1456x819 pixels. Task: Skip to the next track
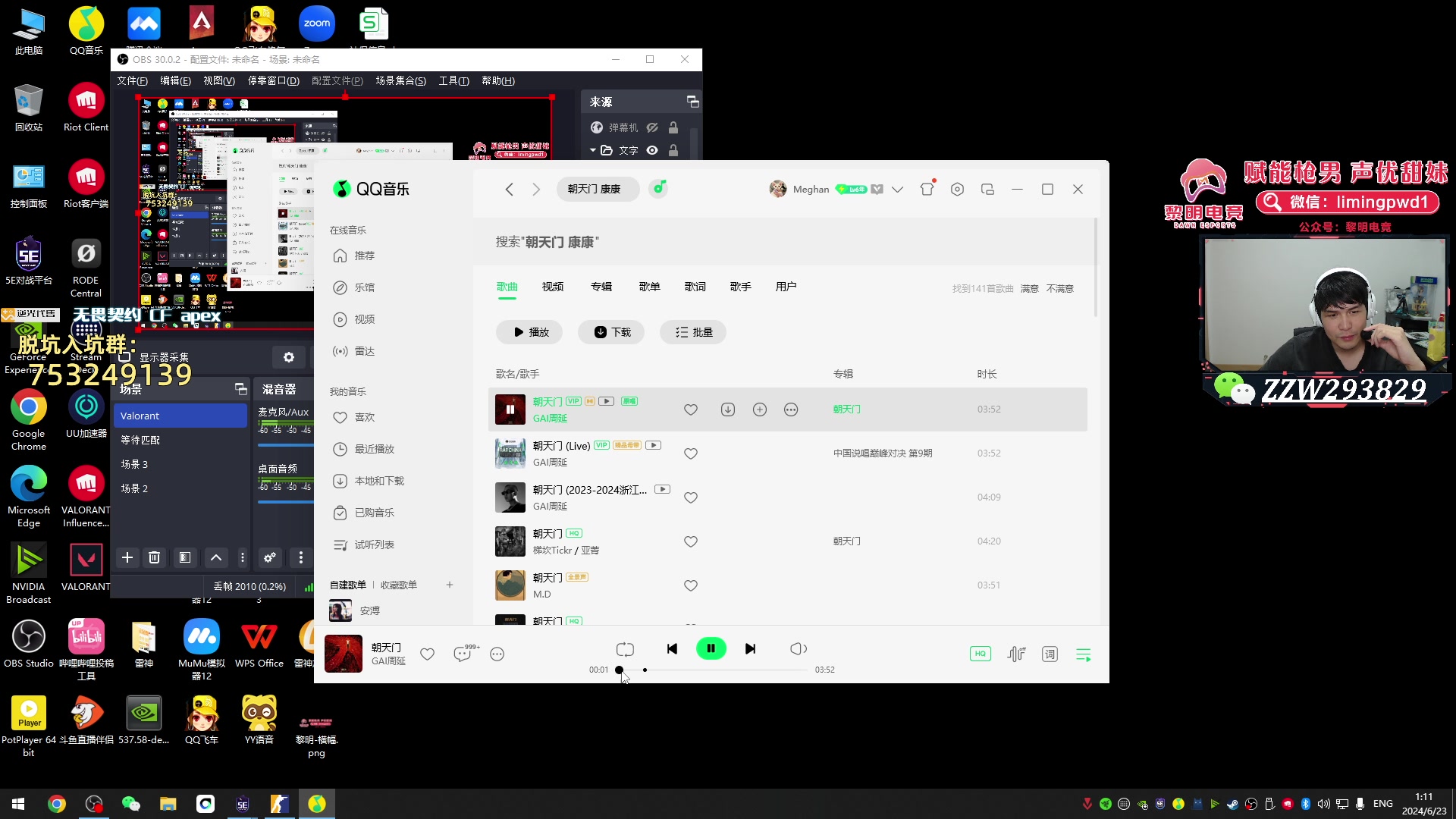tap(750, 649)
